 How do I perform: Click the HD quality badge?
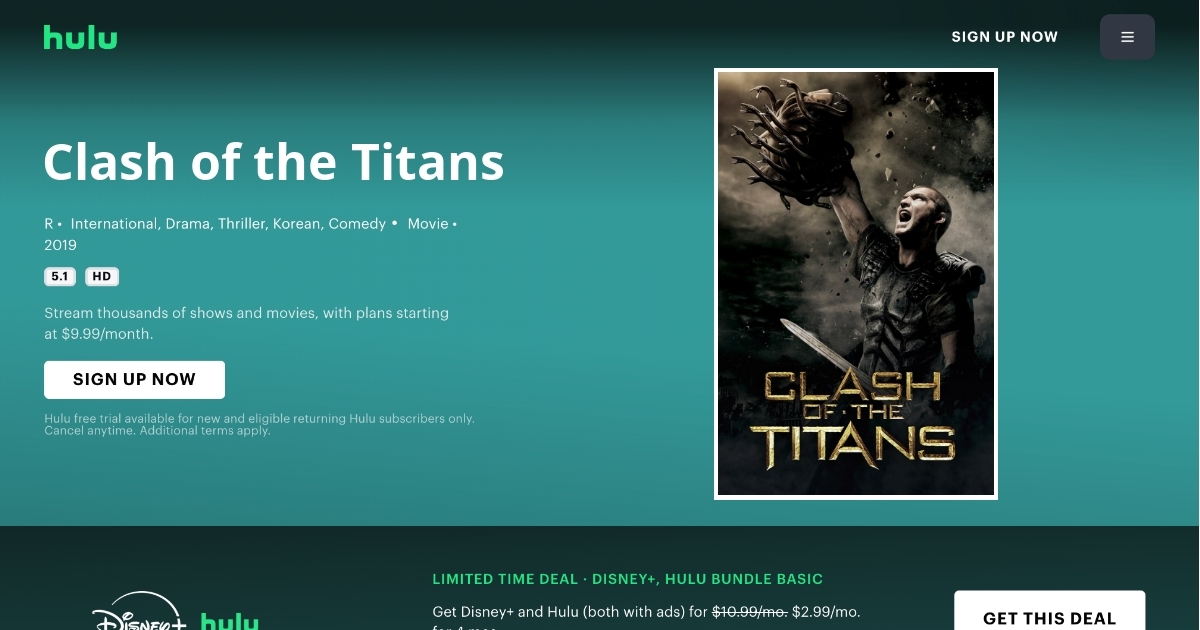tap(102, 277)
